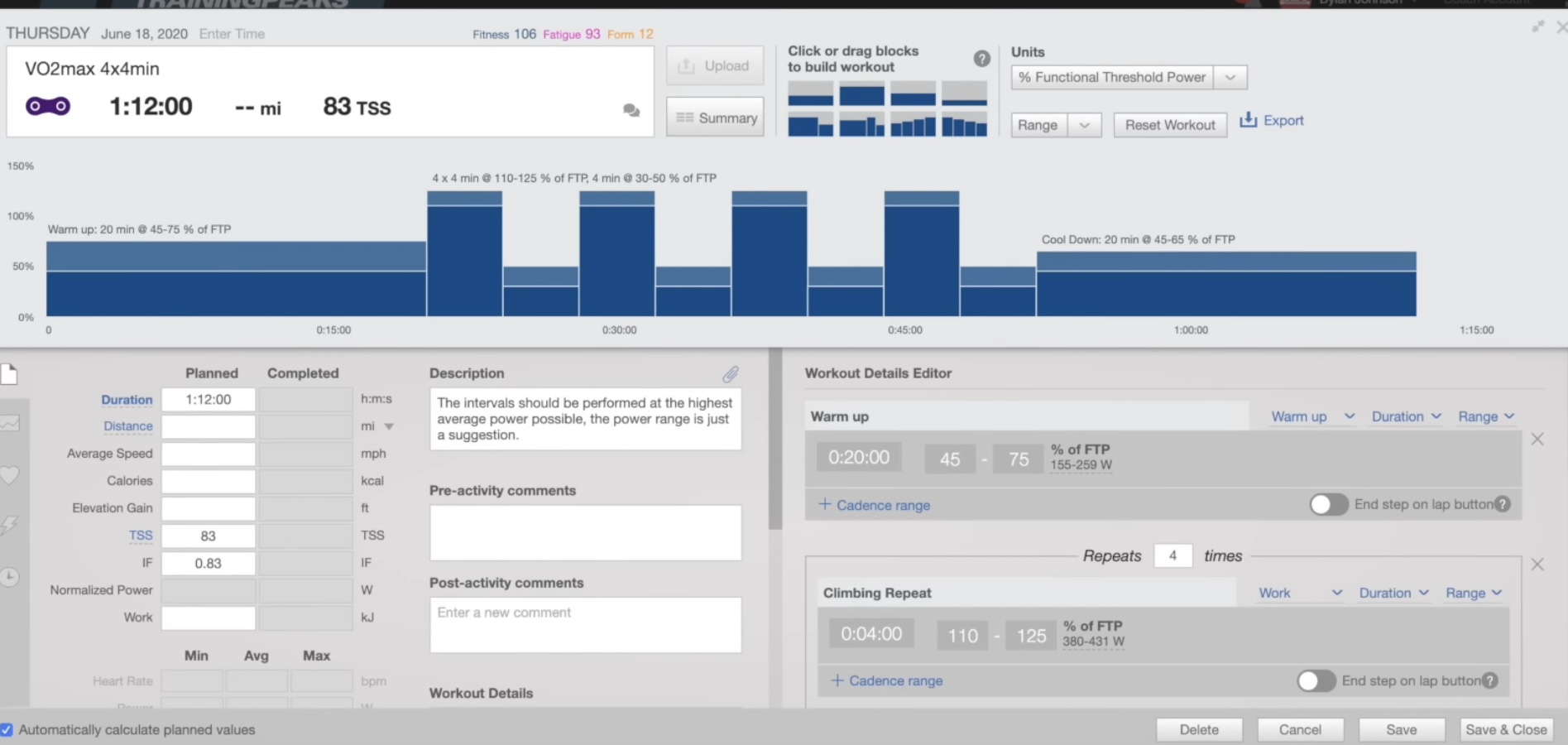The width and height of the screenshot is (1568, 745).
Task: Select the power lightning bolt sidebar icon
Action: [x=10, y=526]
